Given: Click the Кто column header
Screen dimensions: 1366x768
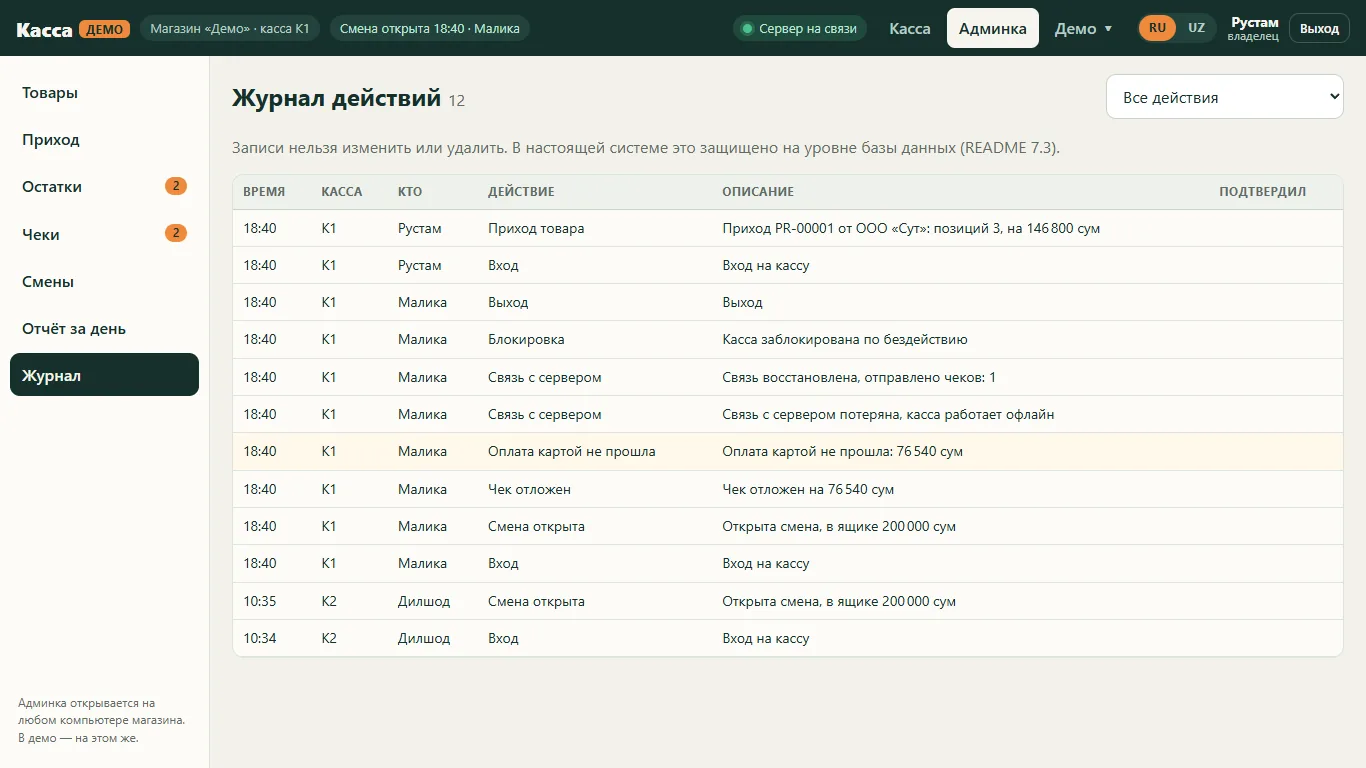Looking at the screenshot, I should (410, 192).
